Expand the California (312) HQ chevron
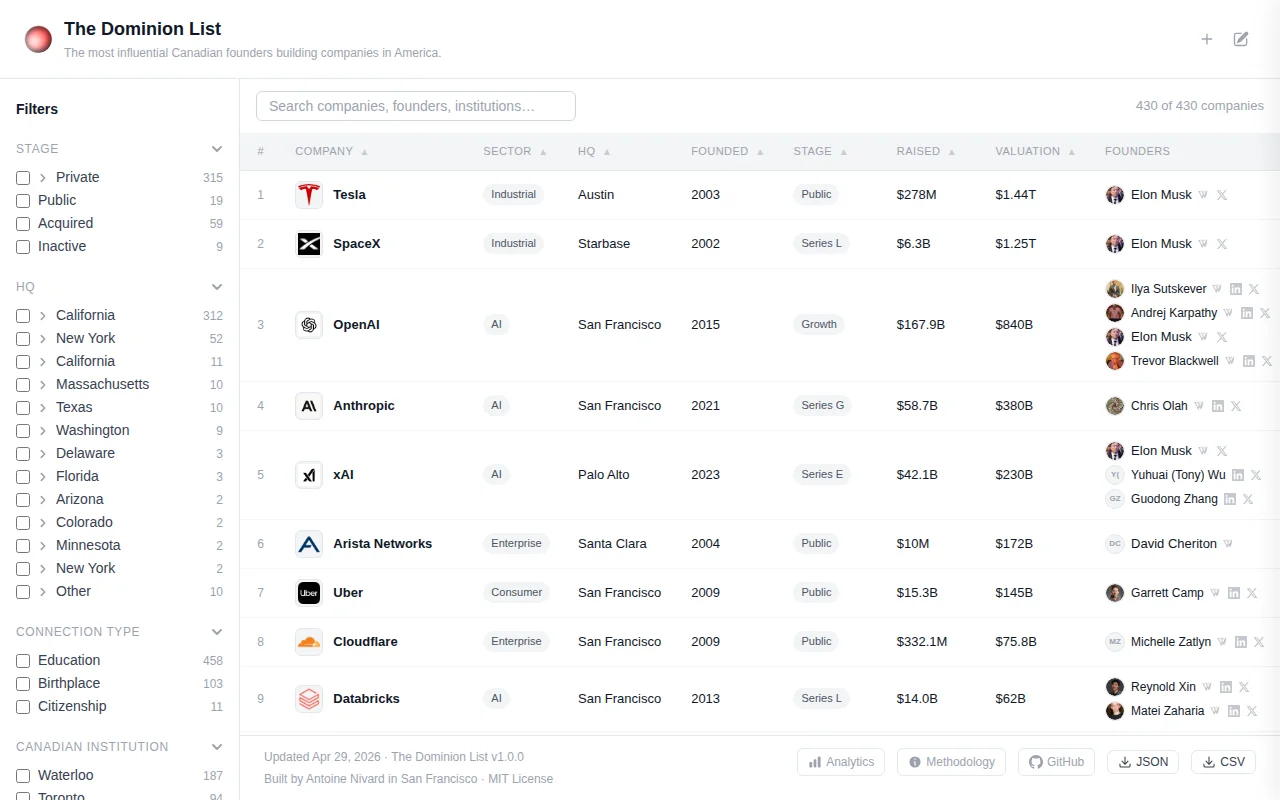 43,316
